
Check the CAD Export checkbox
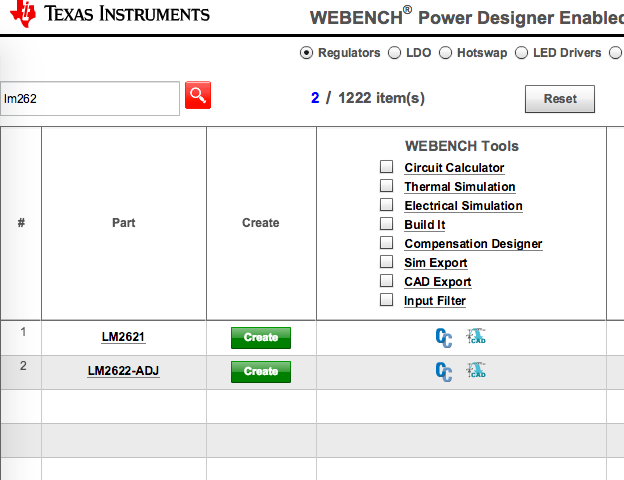[x=386, y=280]
